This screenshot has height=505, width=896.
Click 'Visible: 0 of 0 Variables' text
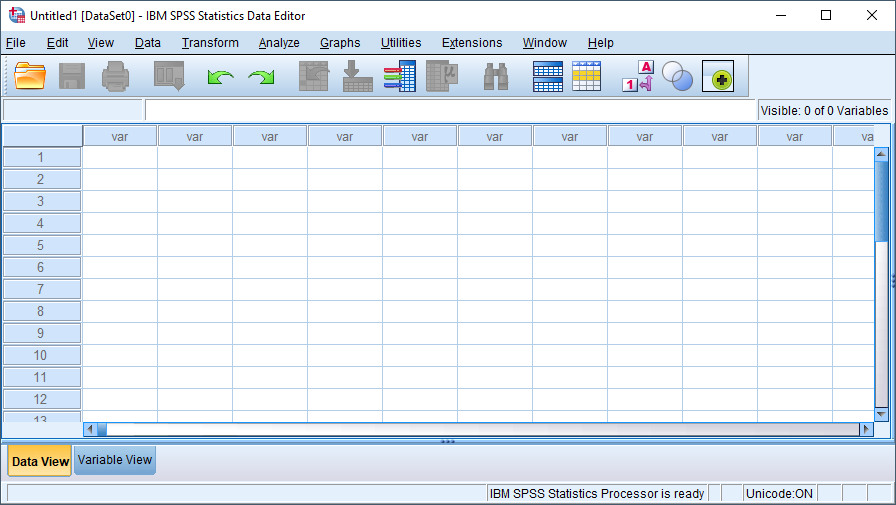(x=824, y=111)
